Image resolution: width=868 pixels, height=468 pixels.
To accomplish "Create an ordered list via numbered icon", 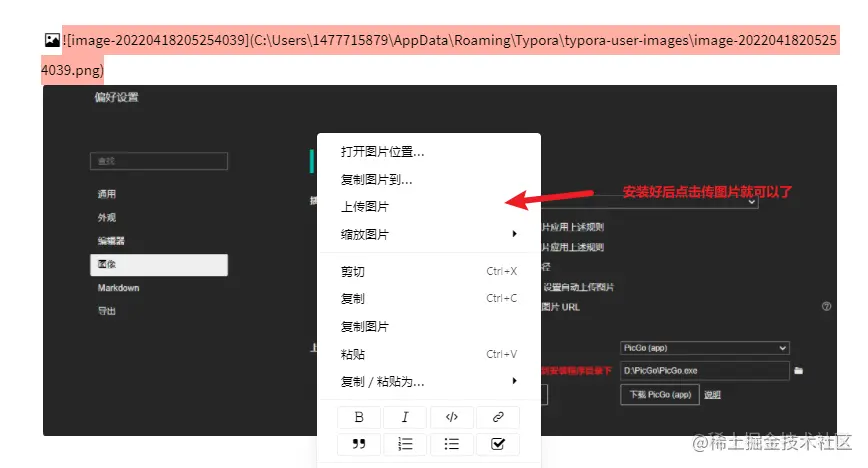I will [x=405, y=444].
